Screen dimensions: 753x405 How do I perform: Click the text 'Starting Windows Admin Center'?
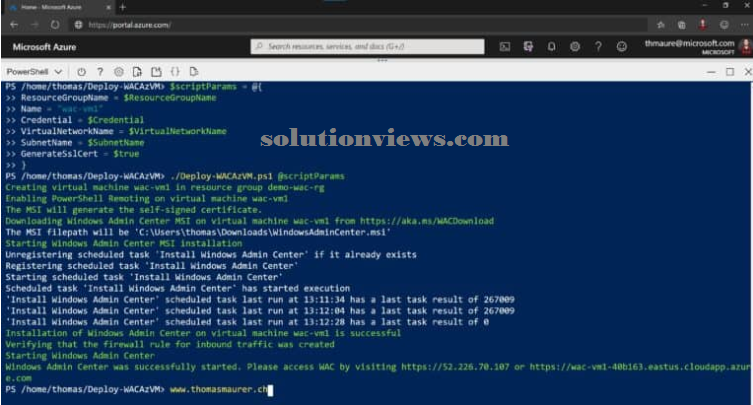tap(80, 356)
